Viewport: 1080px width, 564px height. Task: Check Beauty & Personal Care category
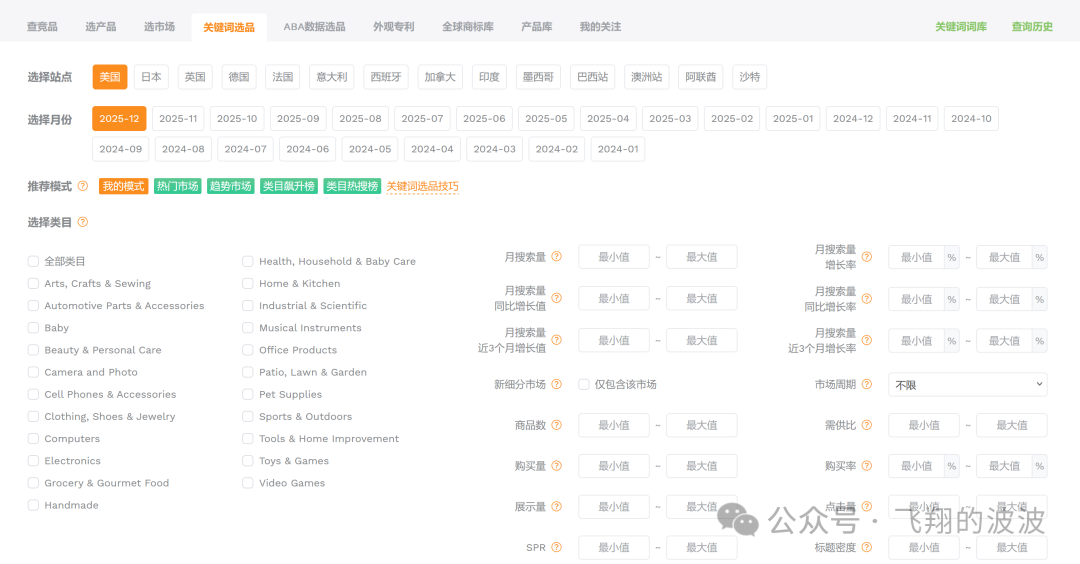(33, 350)
